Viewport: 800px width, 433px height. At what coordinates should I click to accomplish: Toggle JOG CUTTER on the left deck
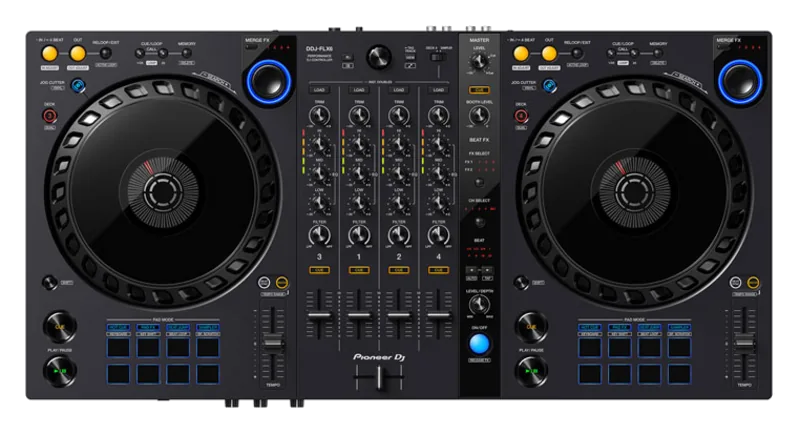[78, 86]
